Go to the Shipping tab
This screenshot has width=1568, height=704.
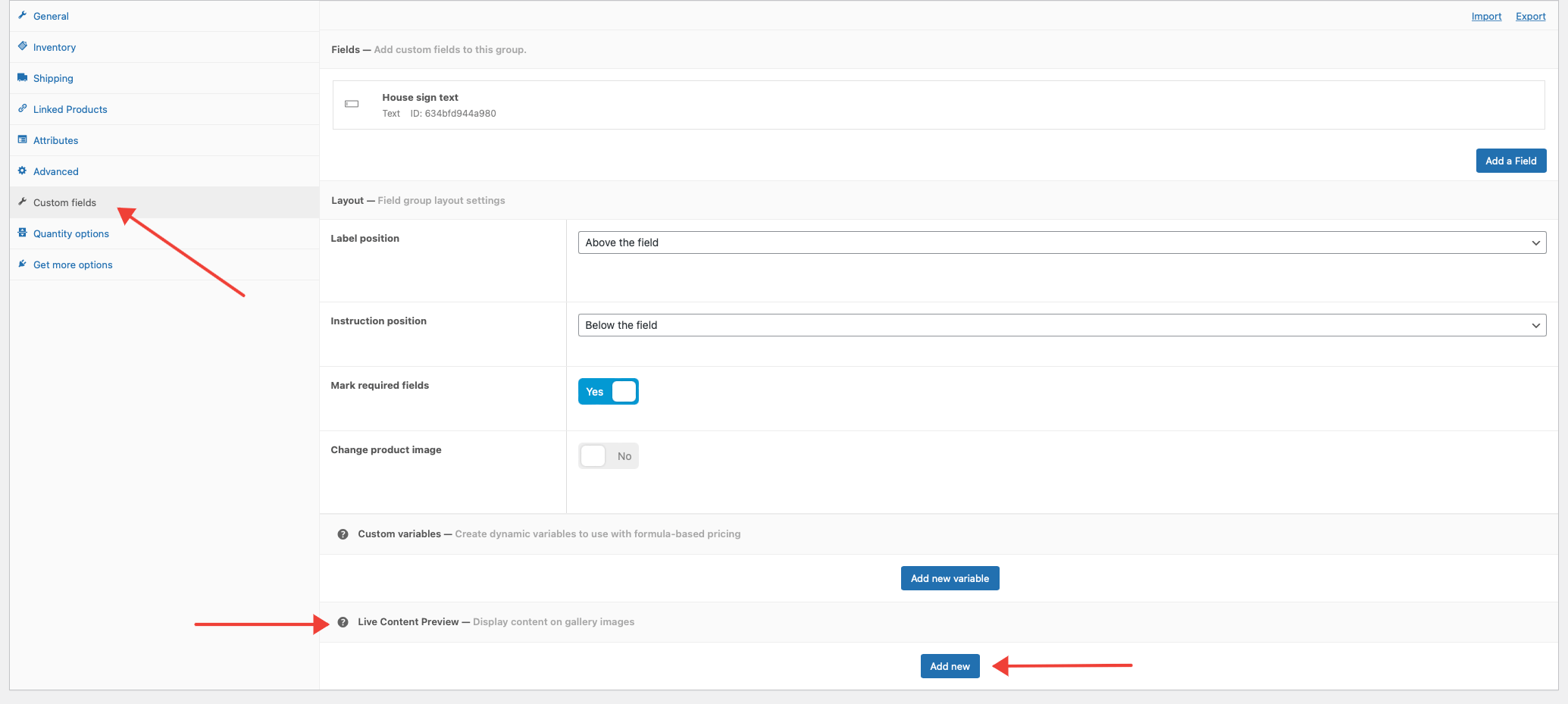164,78
